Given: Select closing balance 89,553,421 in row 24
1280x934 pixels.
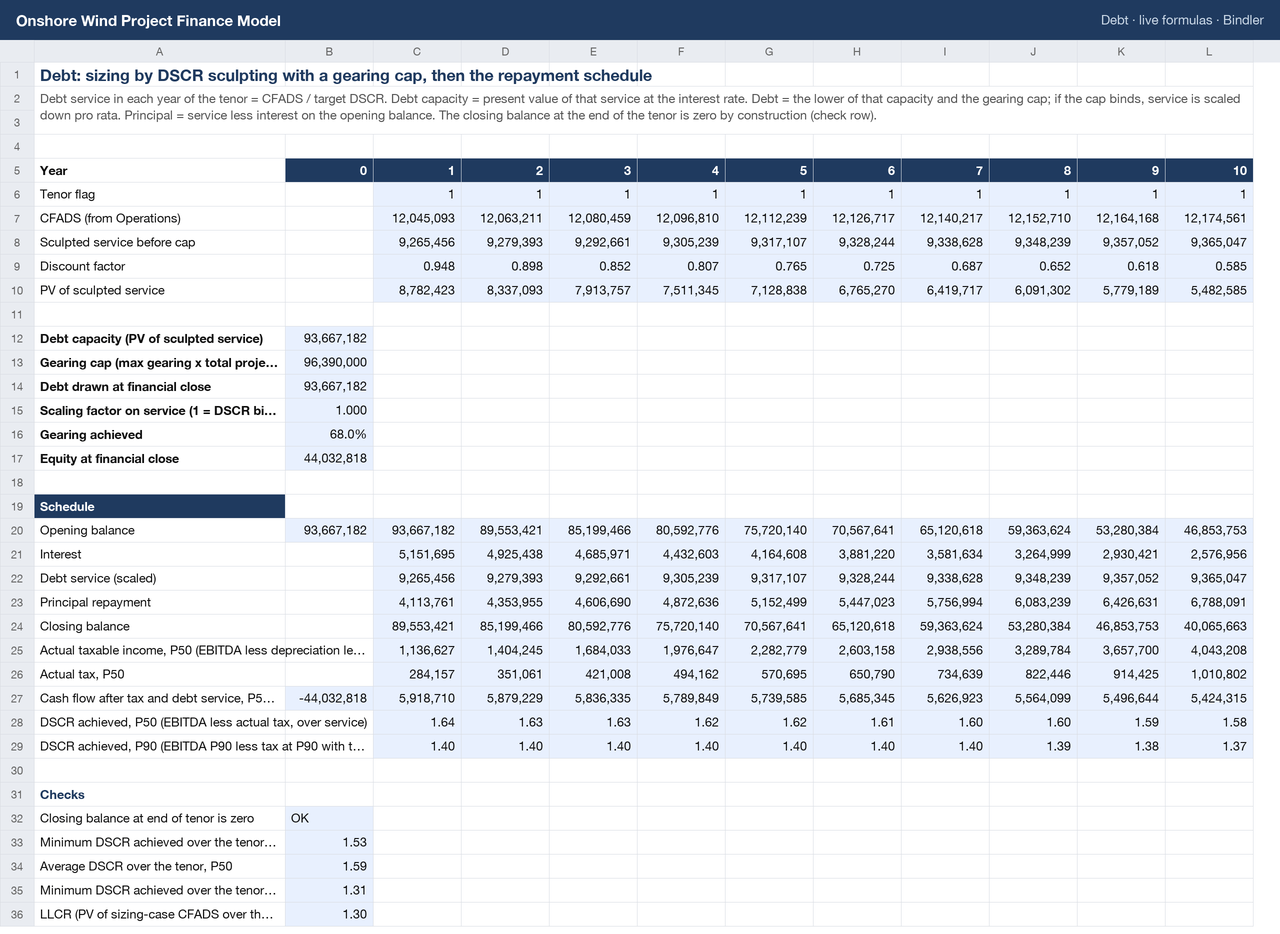Looking at the screenshot, I should (x=417, y=626).
